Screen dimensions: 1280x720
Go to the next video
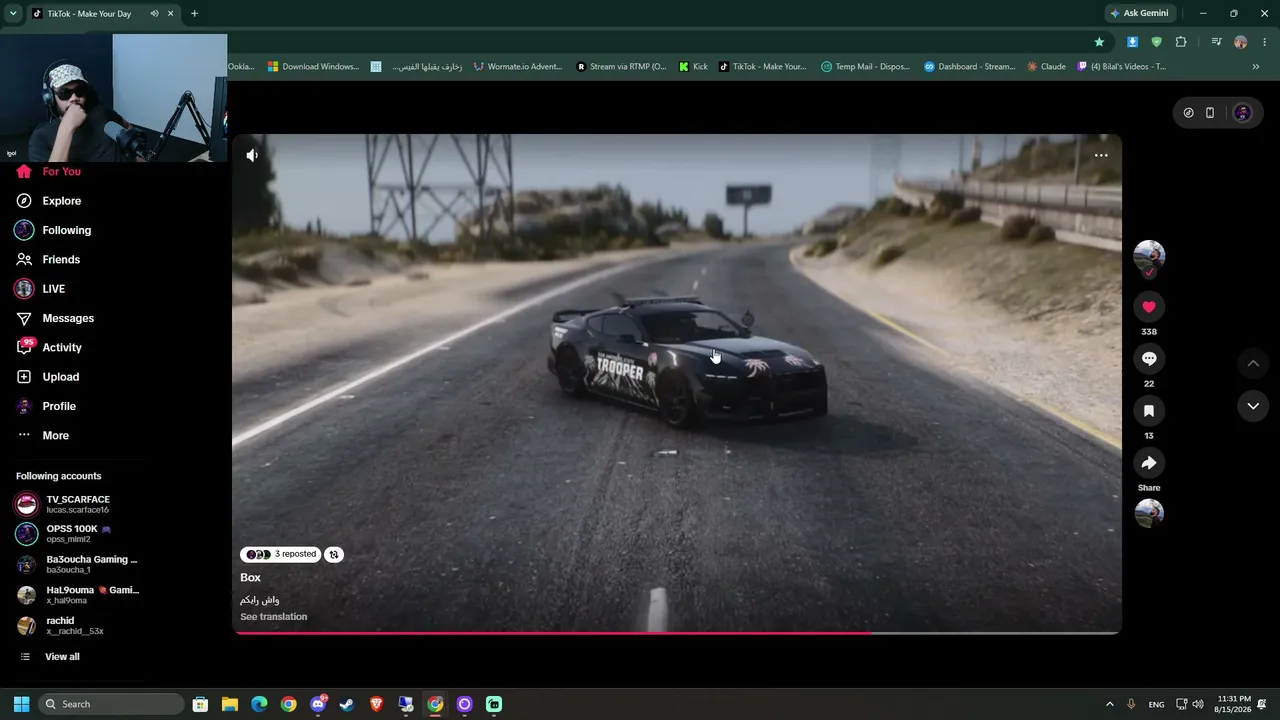point(1253,406)
